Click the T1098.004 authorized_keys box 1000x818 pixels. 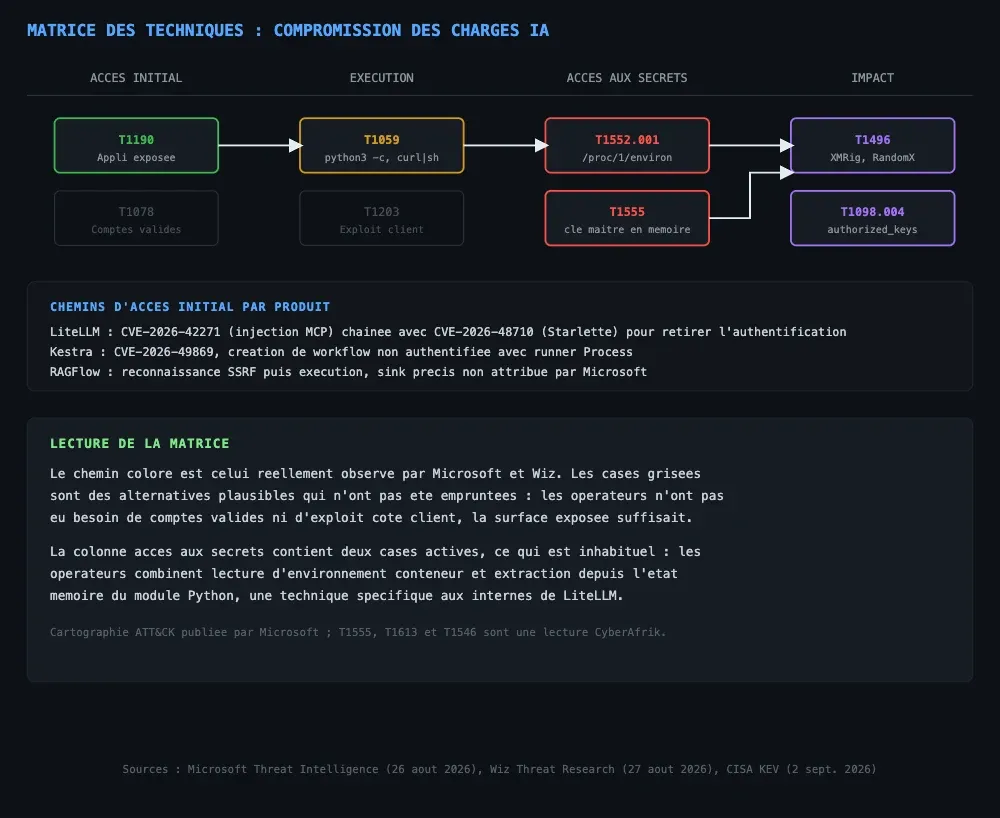872,218
